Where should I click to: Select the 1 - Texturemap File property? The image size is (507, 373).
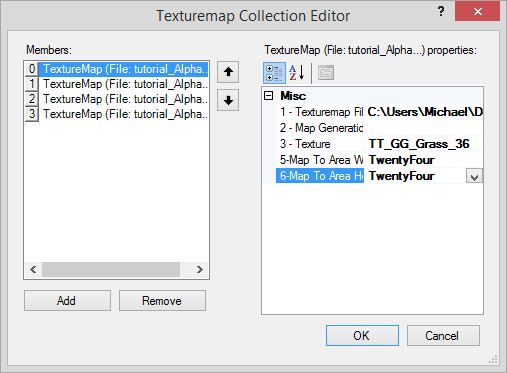click(x=321, y=112)
